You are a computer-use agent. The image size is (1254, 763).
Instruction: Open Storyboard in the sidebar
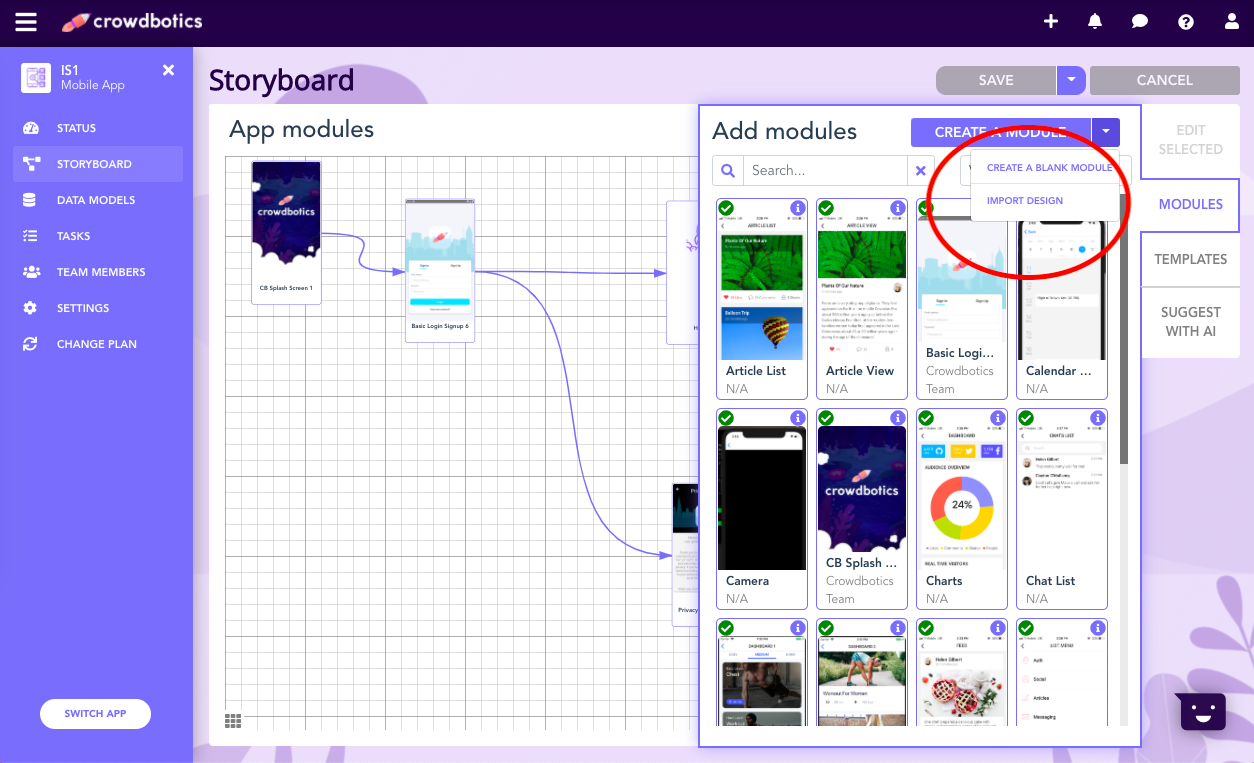click(97, 164)
